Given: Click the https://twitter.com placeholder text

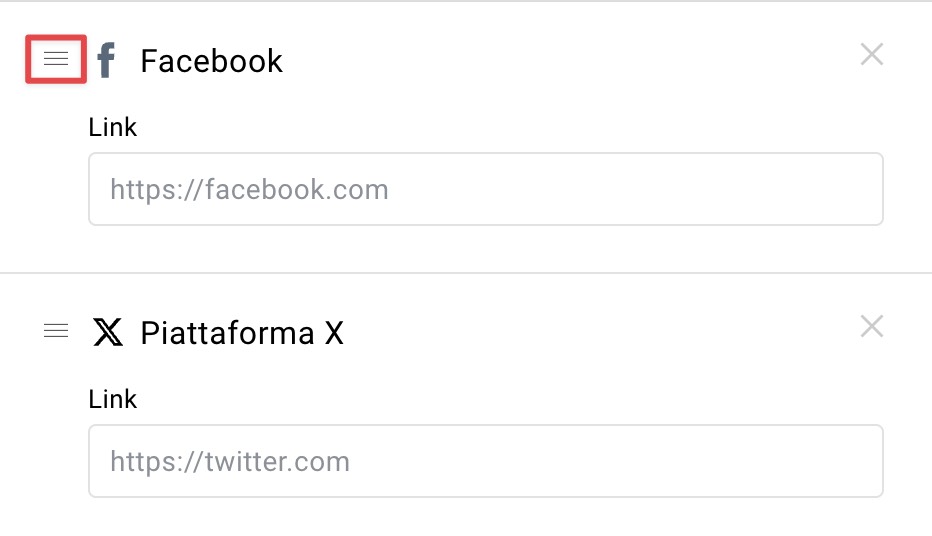Looking at the screenshot, I should click(230, 462).
